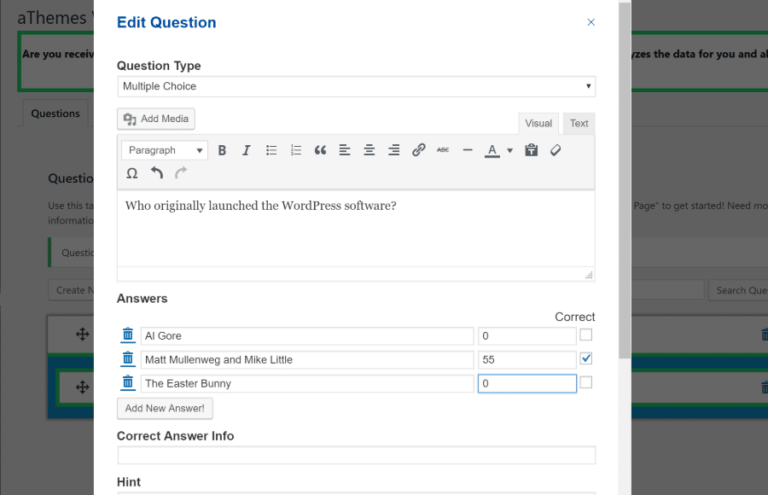This screenshot has width=768, height=495.
Task: Open the special character Omega tool
Action: [132, 173]
